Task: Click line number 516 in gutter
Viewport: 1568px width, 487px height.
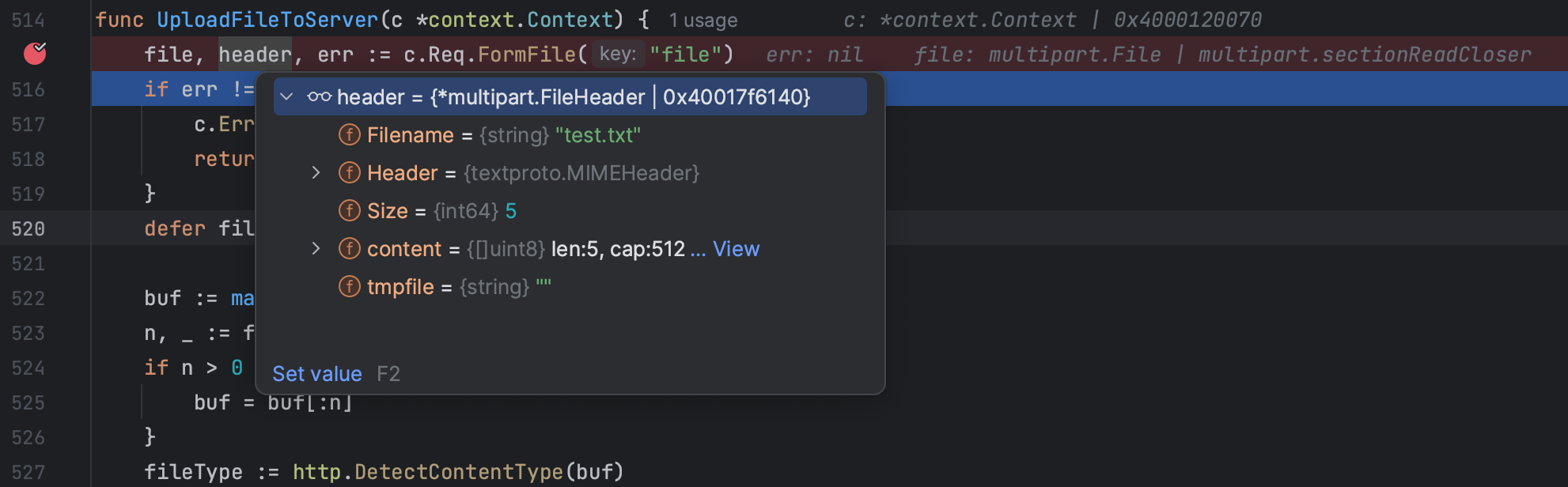Action: (28, 90)
